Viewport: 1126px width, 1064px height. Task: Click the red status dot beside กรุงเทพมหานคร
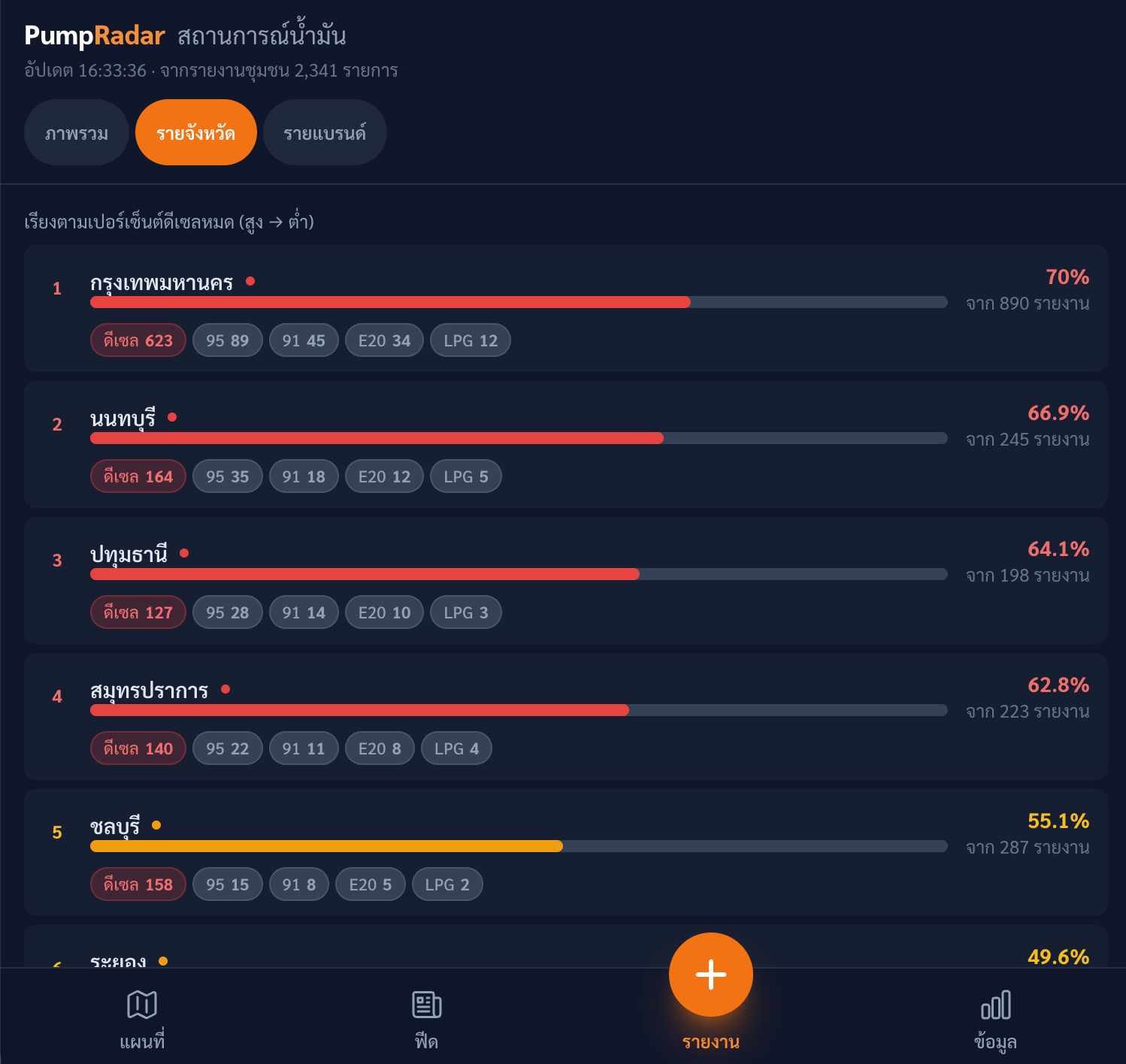point(250,281)
